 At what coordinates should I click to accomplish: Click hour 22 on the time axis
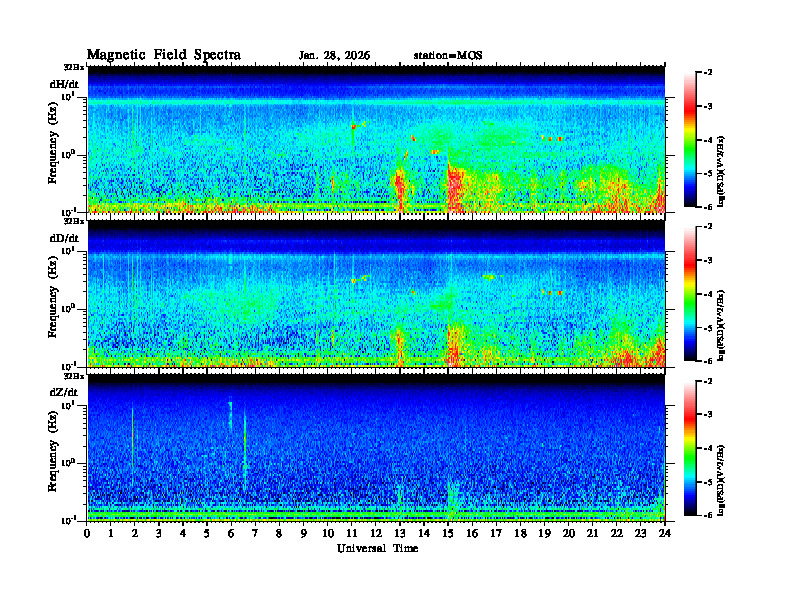tap(617, 534)
